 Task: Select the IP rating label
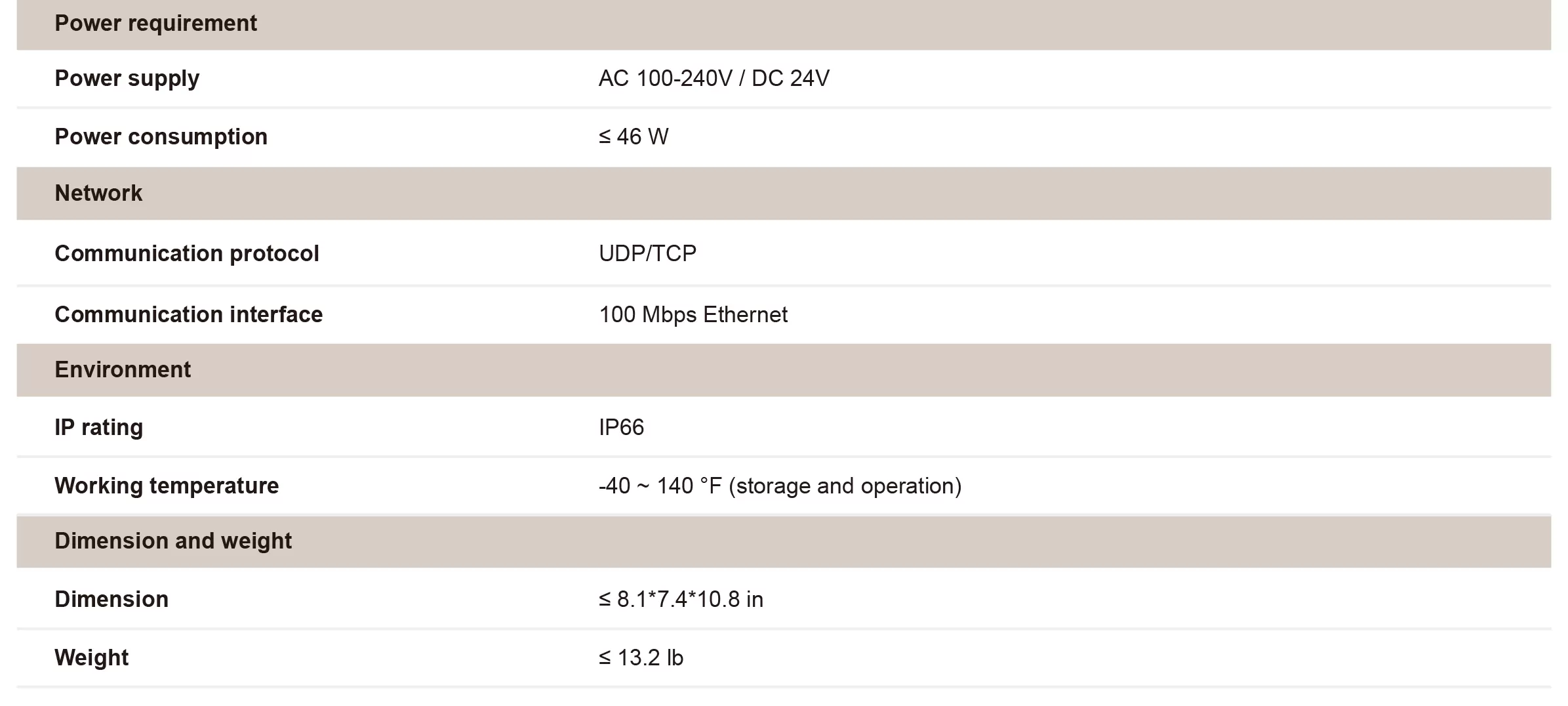click(x=98, y=428)
